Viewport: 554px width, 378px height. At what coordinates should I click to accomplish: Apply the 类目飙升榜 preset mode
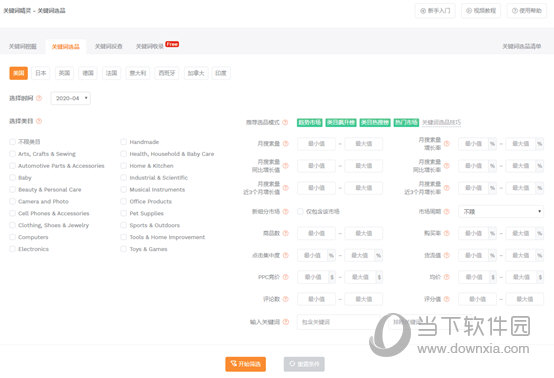(x=341, y=123)
